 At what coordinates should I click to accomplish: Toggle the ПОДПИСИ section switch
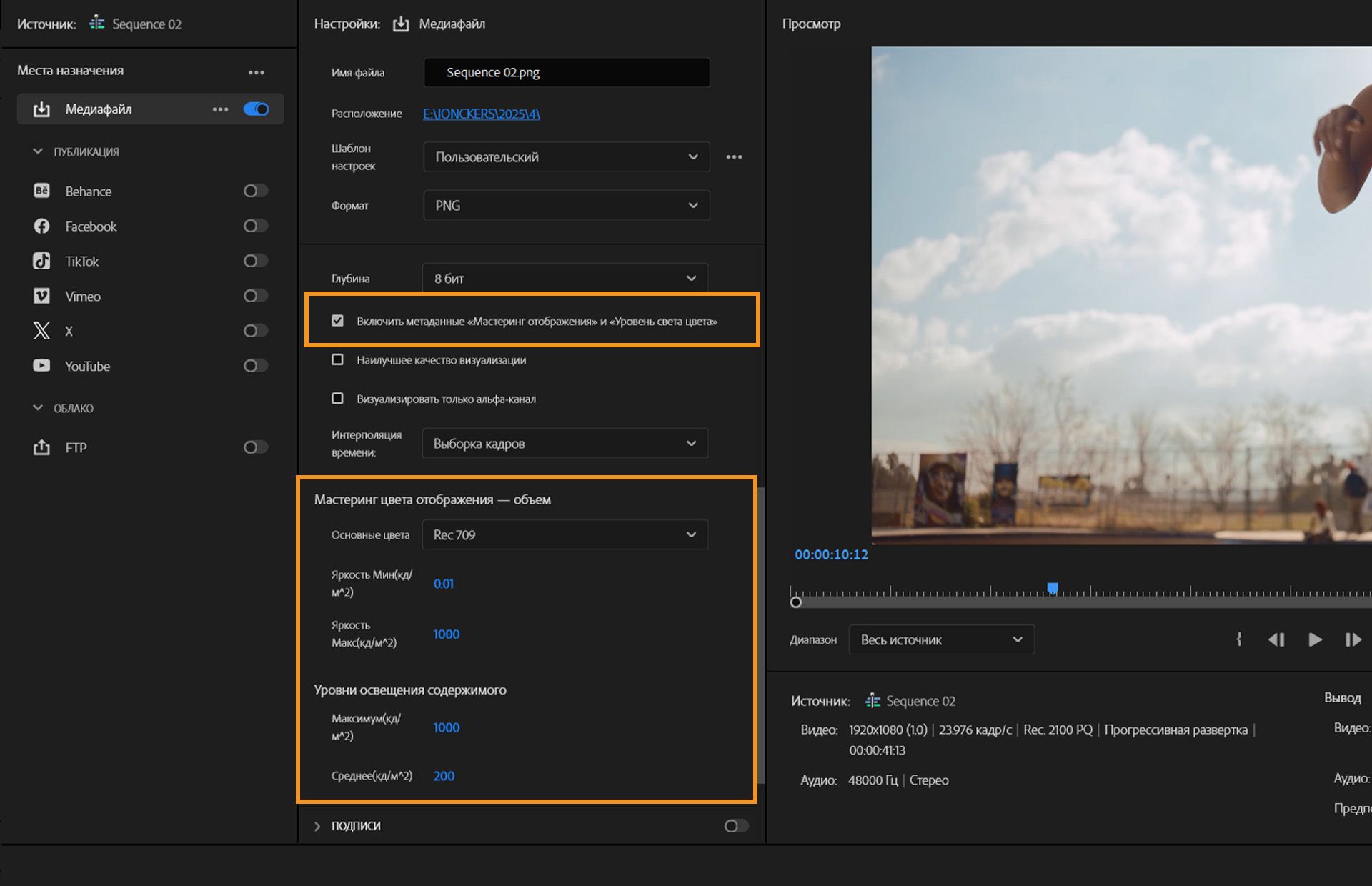[736, 826]
